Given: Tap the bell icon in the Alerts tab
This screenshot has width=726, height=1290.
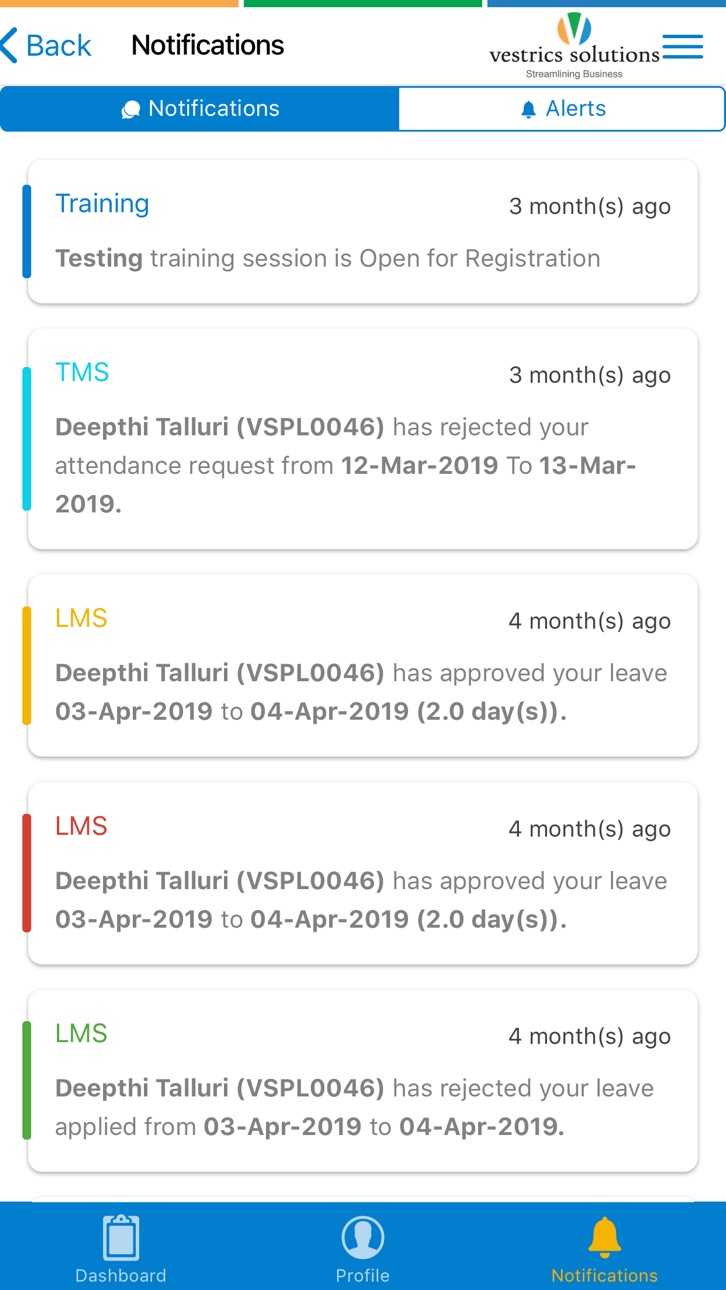Looking at the screenshot, I should pos(529,110).
